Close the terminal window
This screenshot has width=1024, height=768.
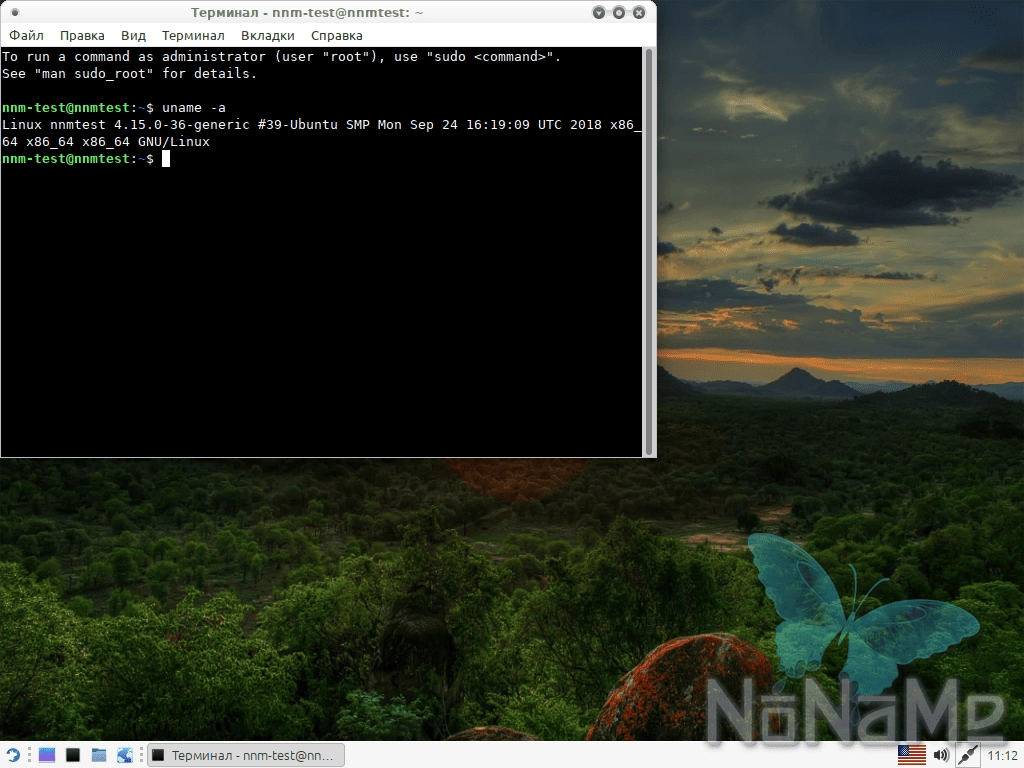(639, 12)
